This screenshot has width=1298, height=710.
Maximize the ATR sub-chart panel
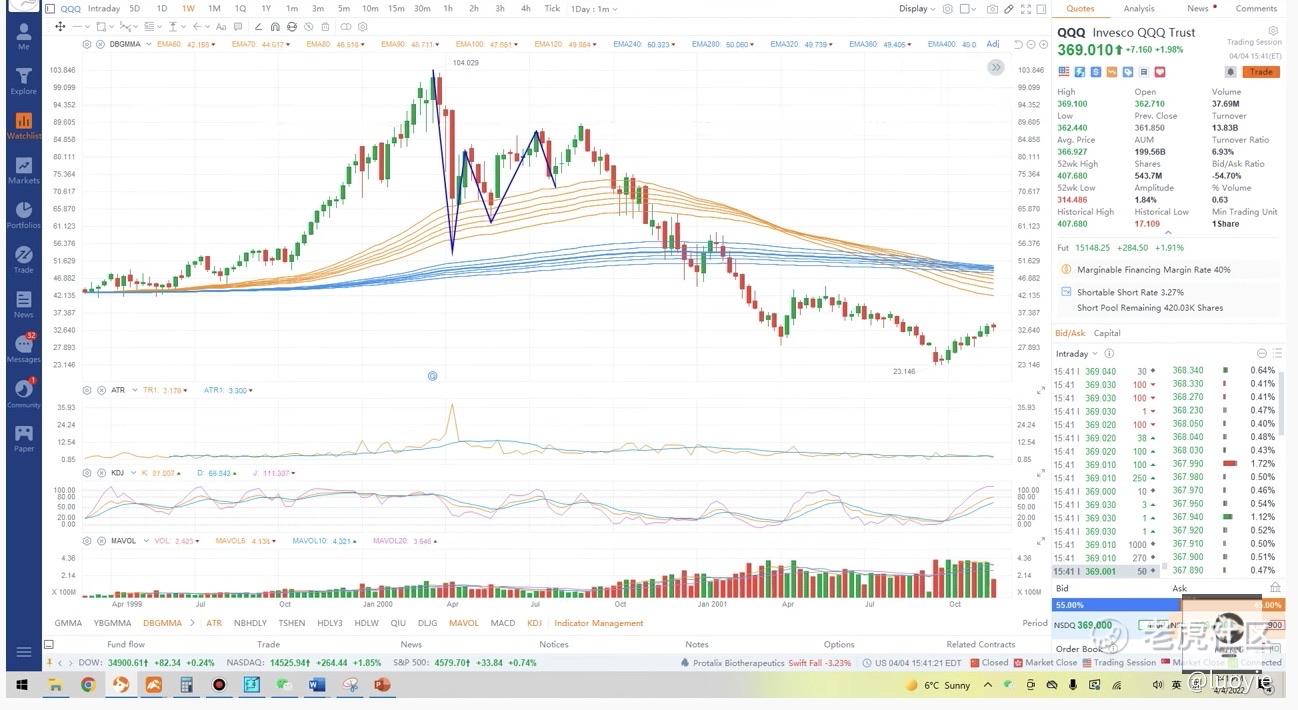1041,390
